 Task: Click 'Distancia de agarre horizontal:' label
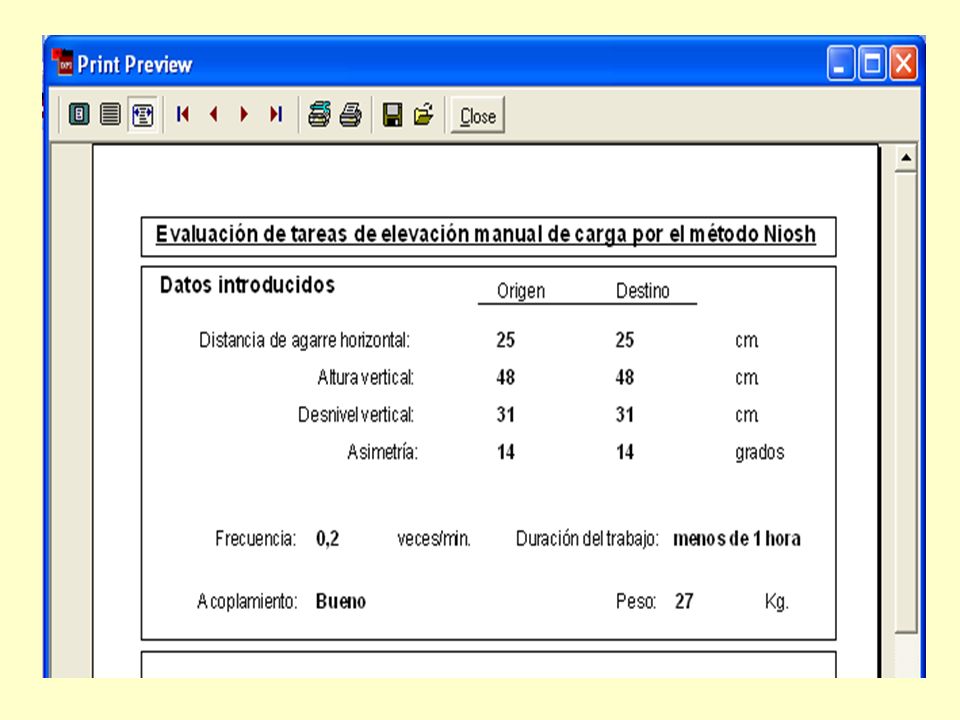pos(304,340)
